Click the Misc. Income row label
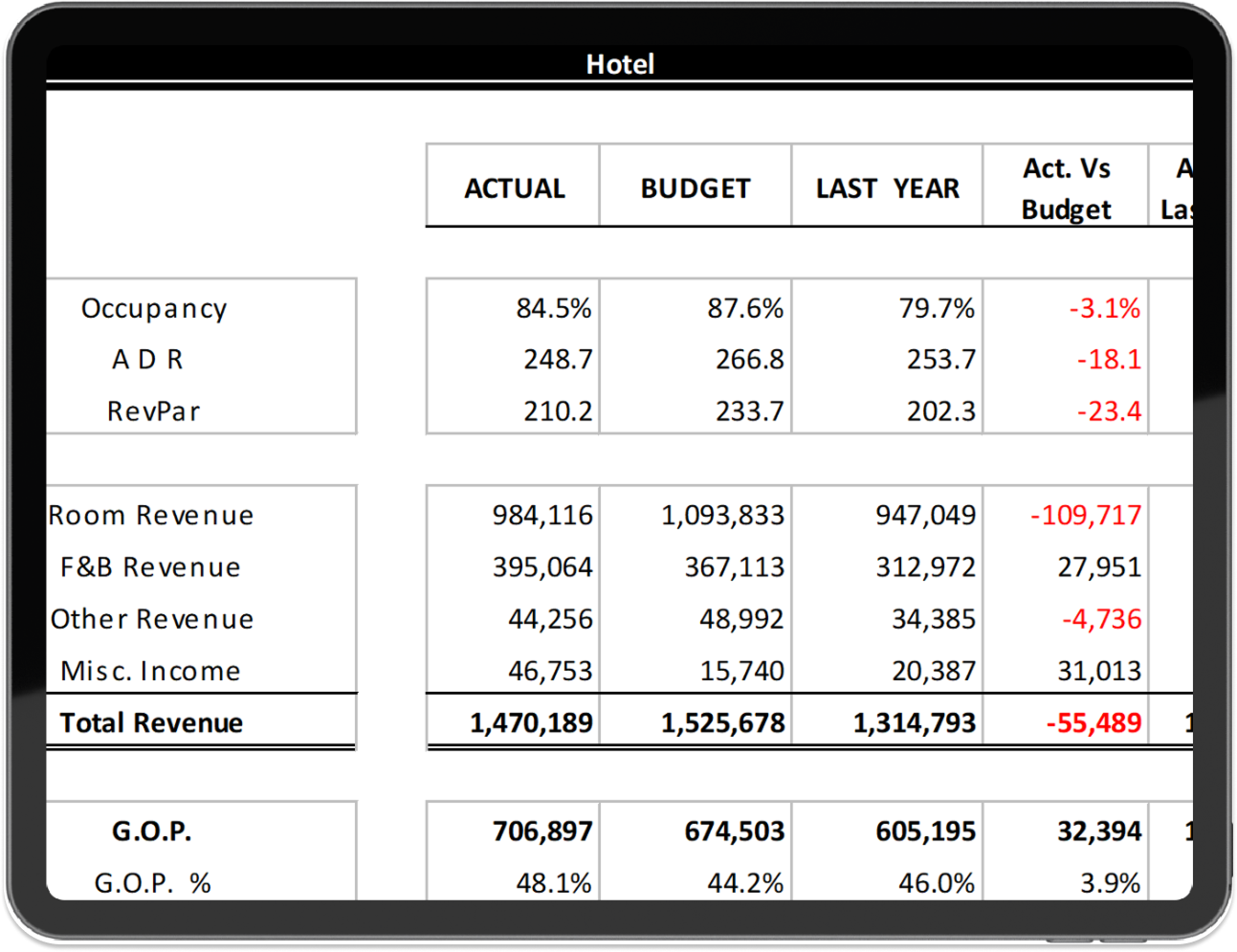 pos(150,671)
